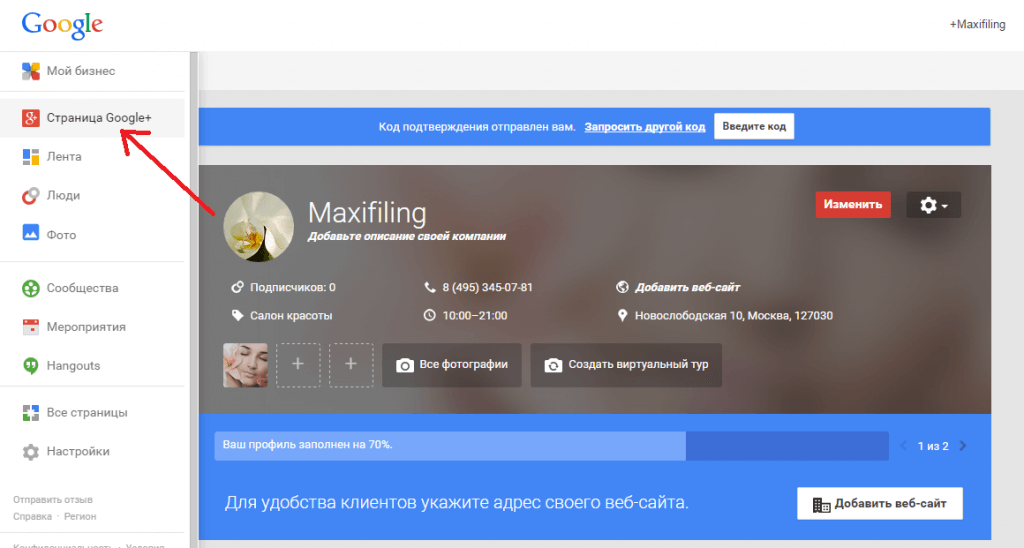Click Создать виртуальный тур button
Screen dimensions: 1024x548
click(626, 365)
